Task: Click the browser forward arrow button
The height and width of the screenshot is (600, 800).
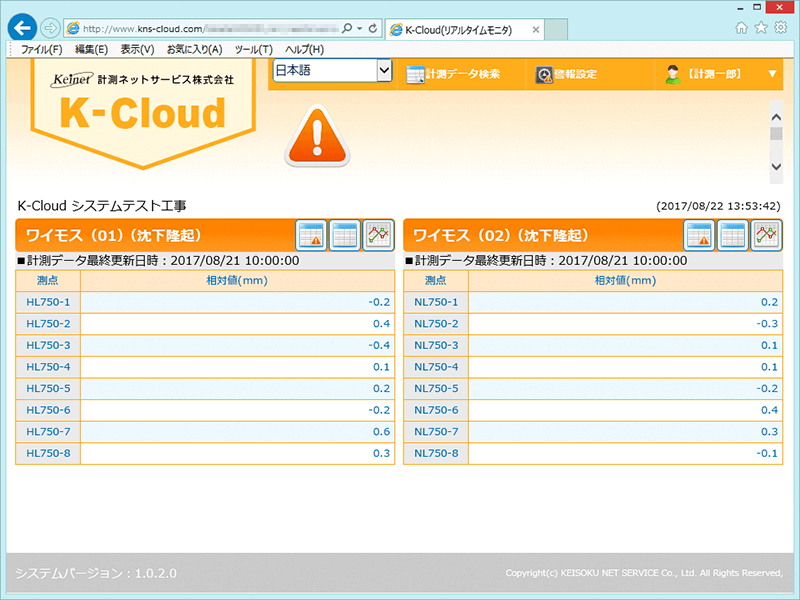Action: pos(49,28)
